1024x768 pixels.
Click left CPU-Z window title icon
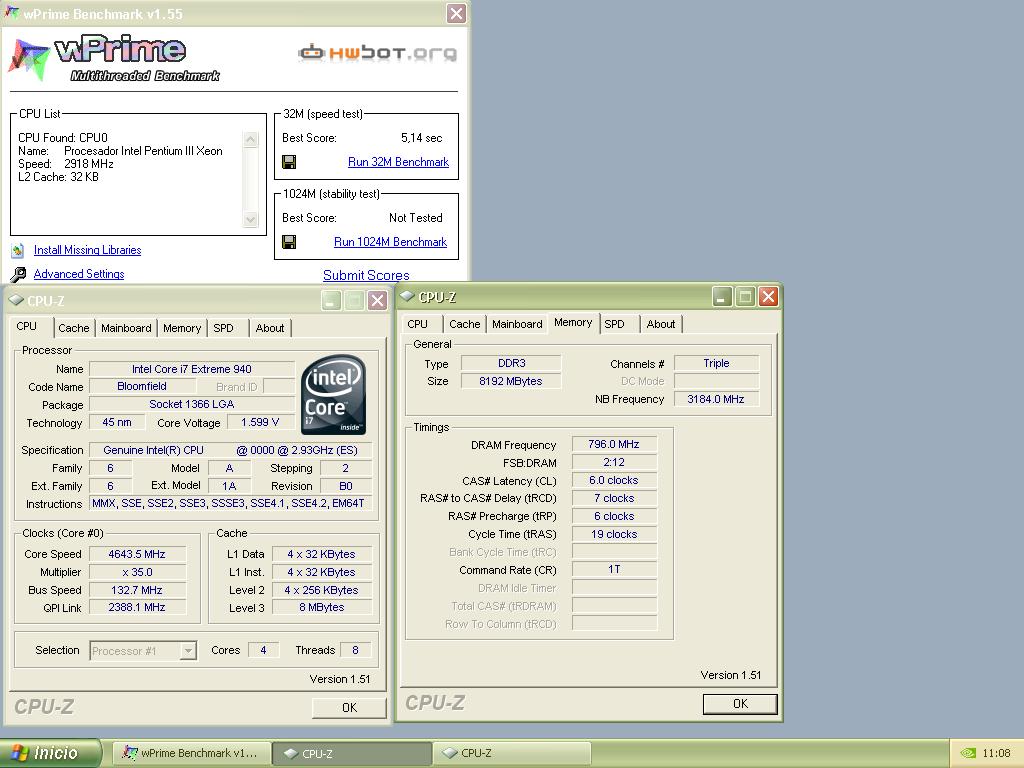click(x=16, y=300)
